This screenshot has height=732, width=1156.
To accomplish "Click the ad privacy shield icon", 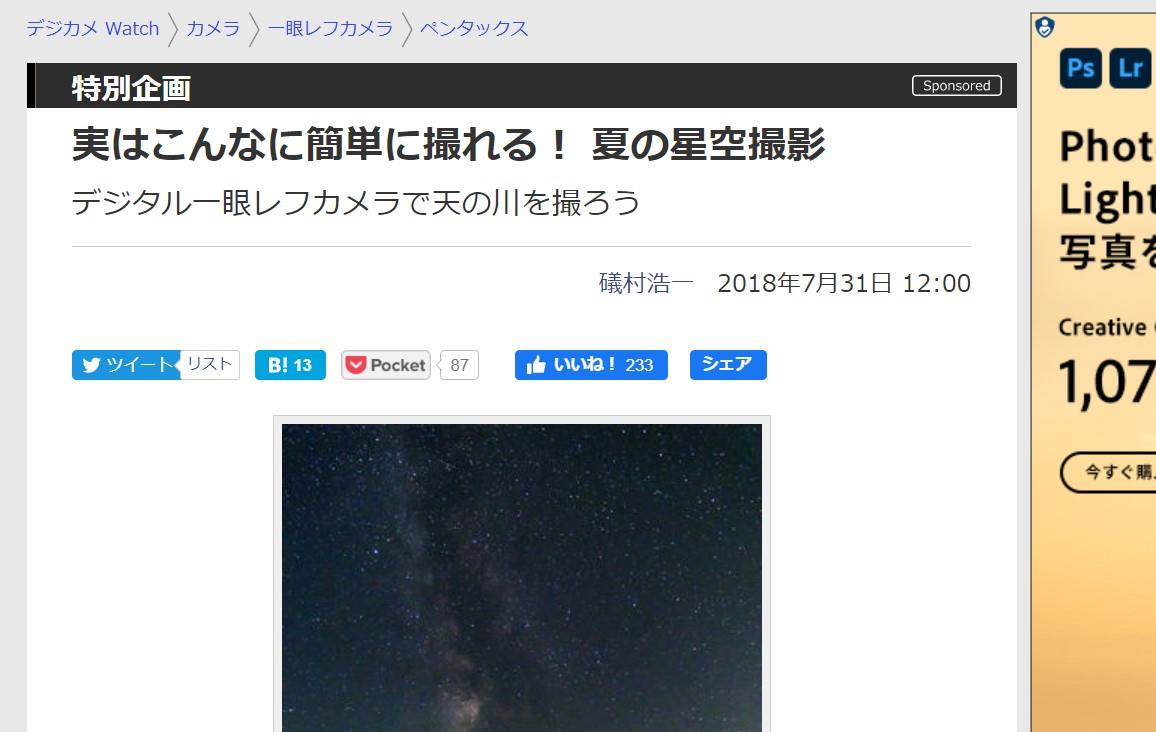I will click(1045, 27).
